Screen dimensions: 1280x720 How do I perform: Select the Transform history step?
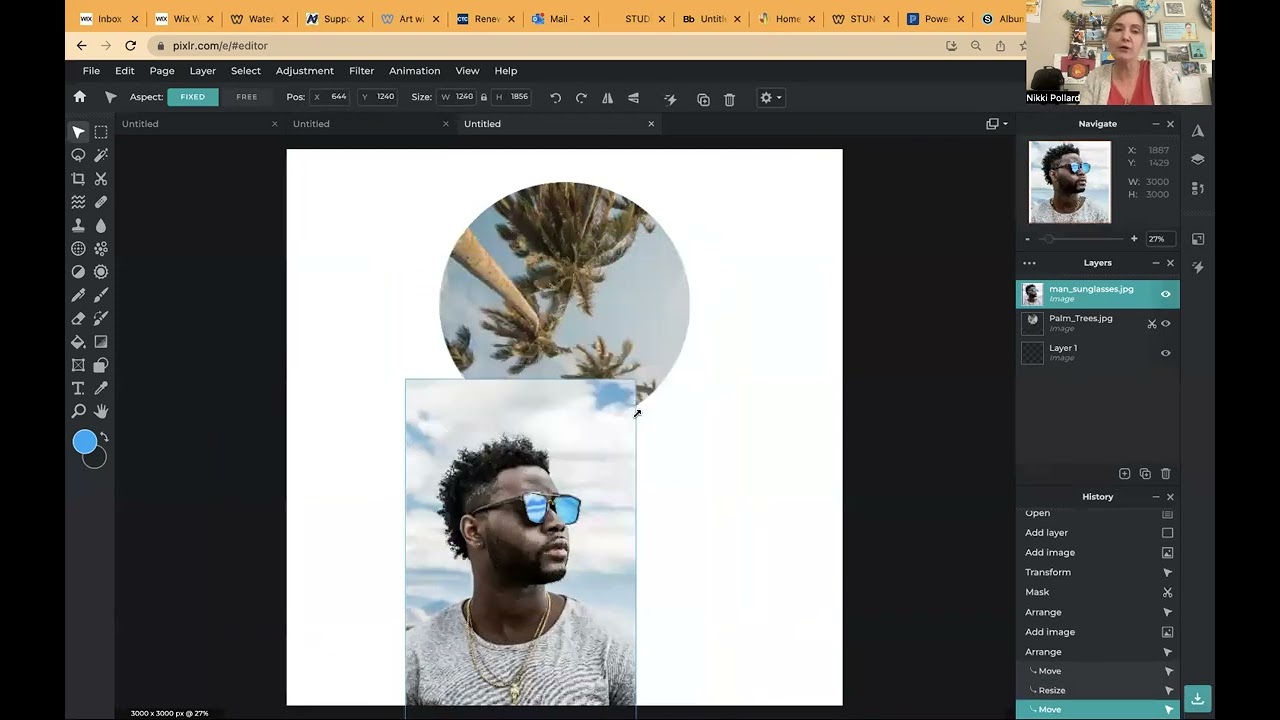pos(1098,572)
